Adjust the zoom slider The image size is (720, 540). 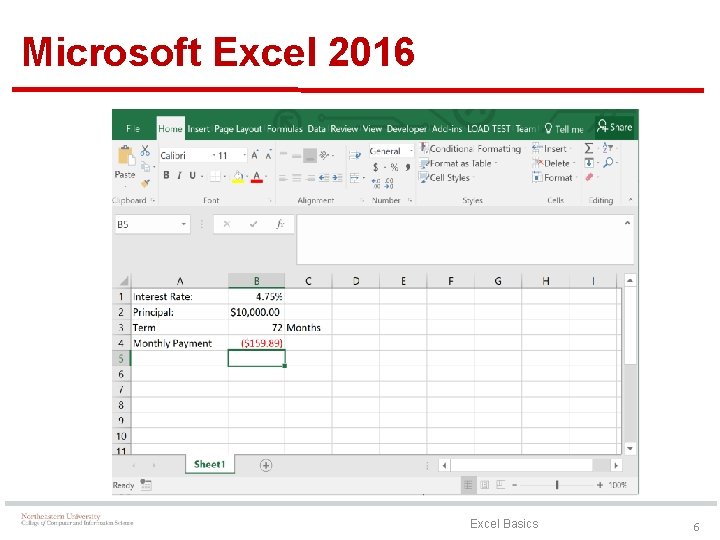tap(557, 485)
